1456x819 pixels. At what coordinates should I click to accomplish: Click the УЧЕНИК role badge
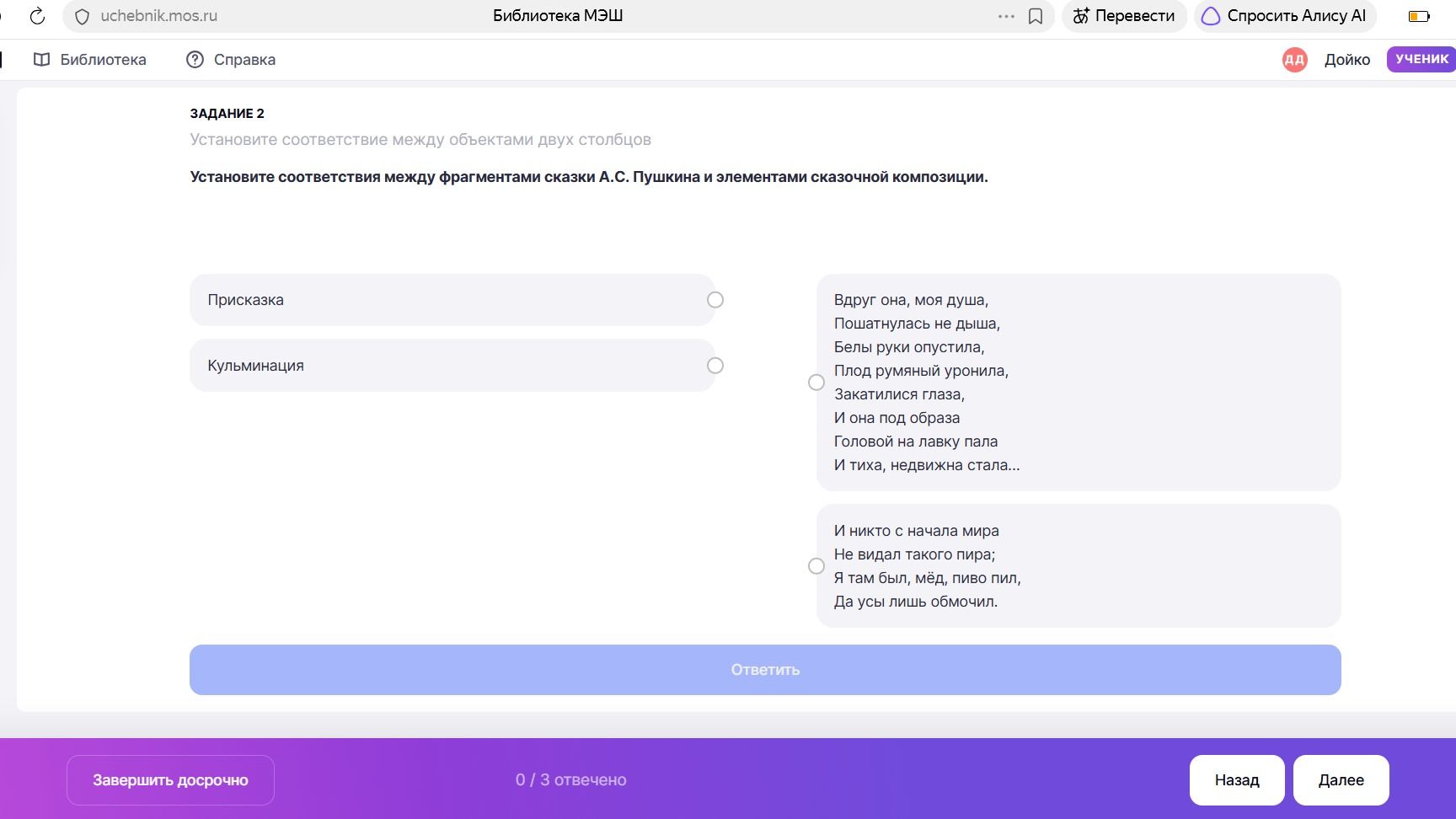point(1421,59)
